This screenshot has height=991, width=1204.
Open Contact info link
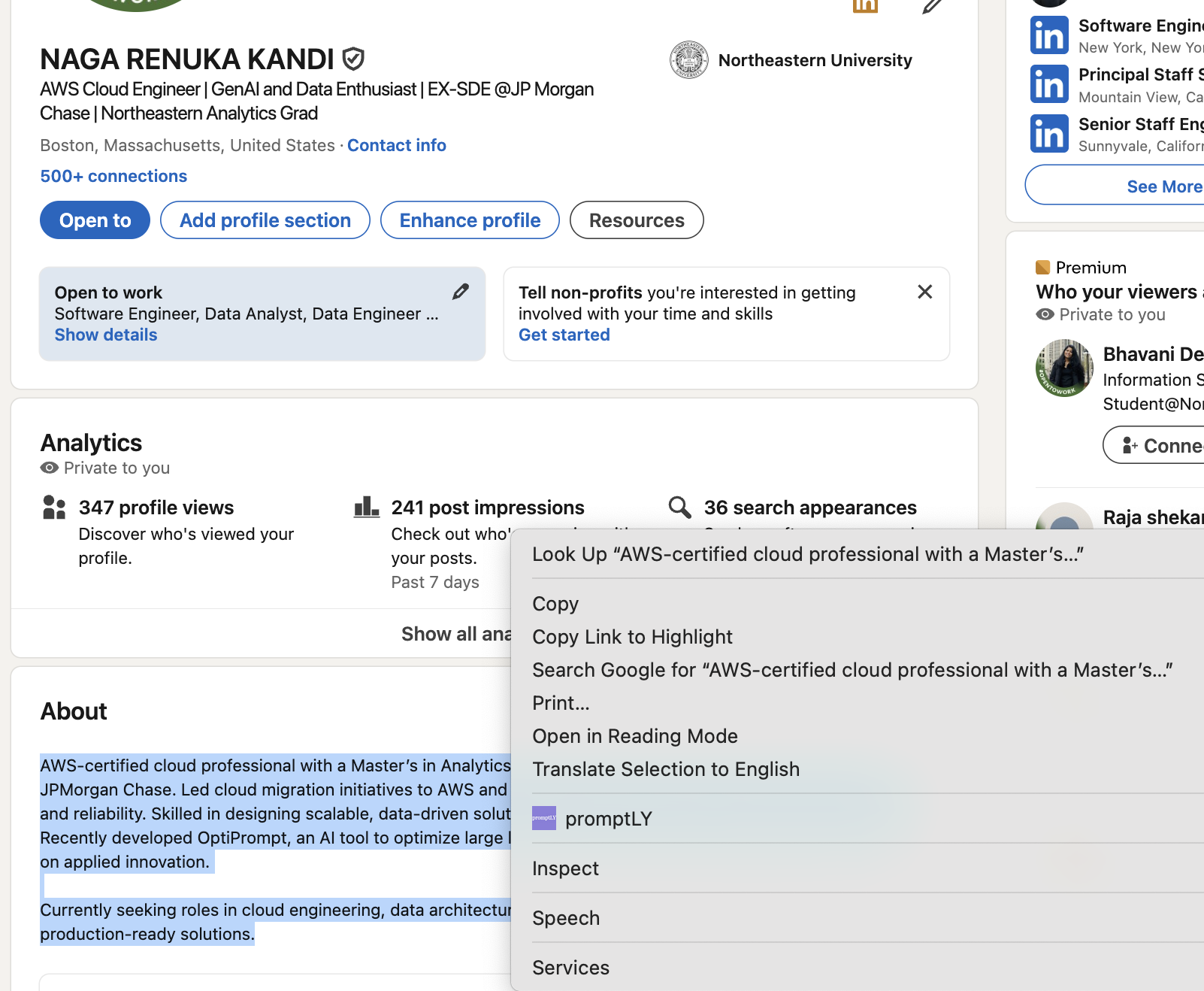[x=397, y=145]
